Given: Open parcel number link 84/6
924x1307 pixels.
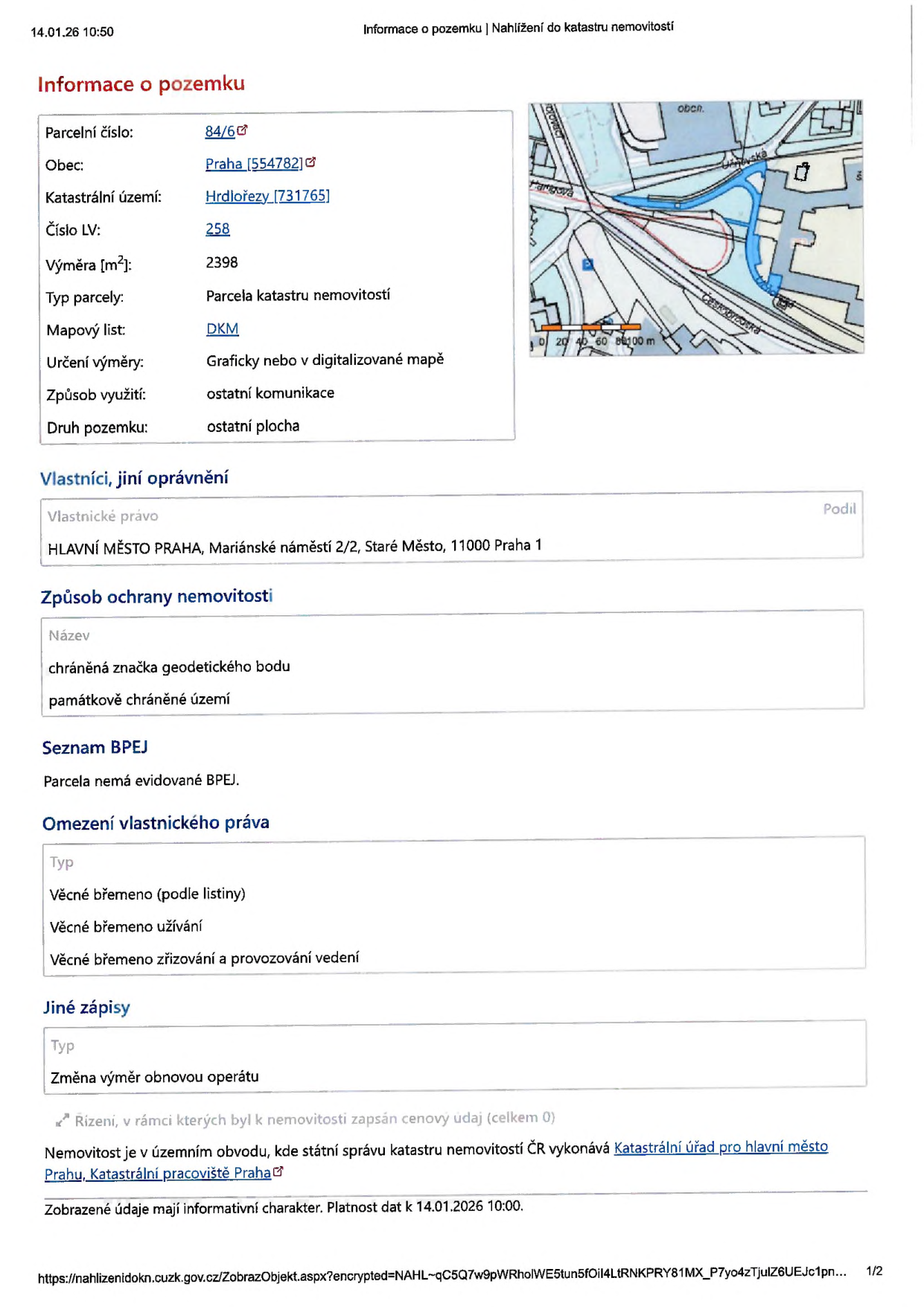Looking at the screenshot, I should pyautogui.click(x=220, y=132).
